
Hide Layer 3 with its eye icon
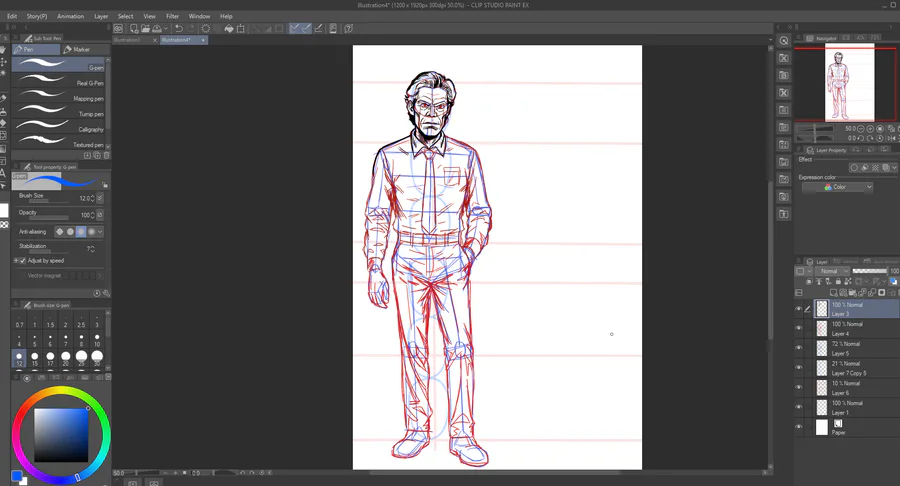[798, 309]
